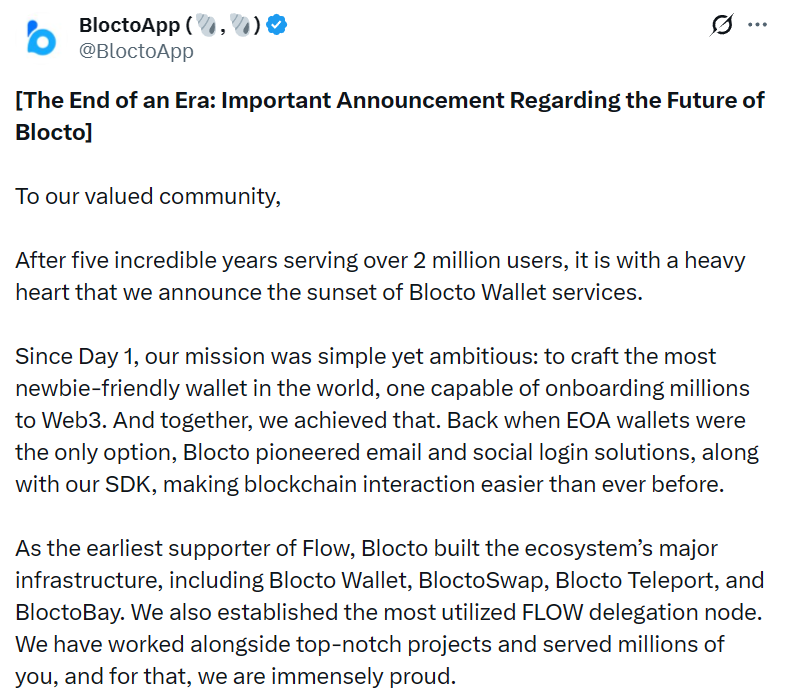Viewport: 786px width, 692px height.
Task: Open the @BloctoApp handle link
Action: pyautogui.click(x=136, y=51)
